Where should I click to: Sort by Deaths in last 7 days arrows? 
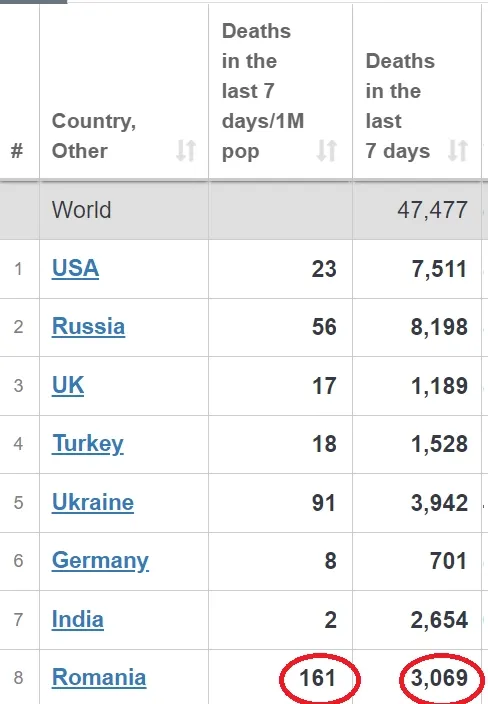(458, 151)
